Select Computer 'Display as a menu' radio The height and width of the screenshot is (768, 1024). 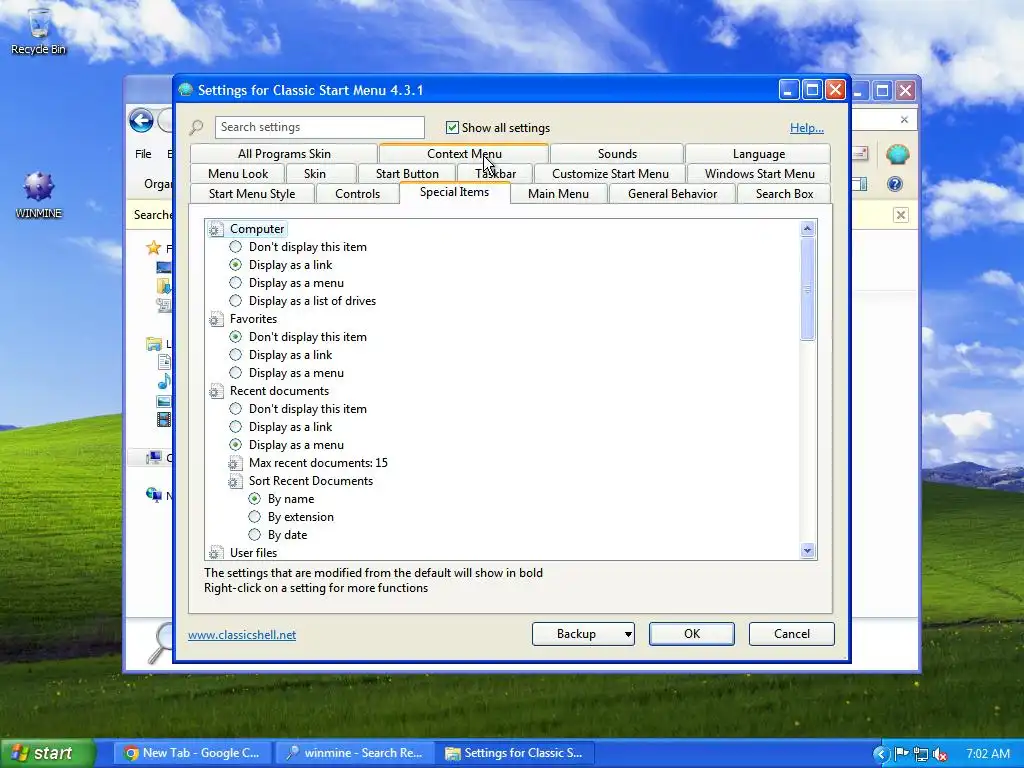(235, 283)
